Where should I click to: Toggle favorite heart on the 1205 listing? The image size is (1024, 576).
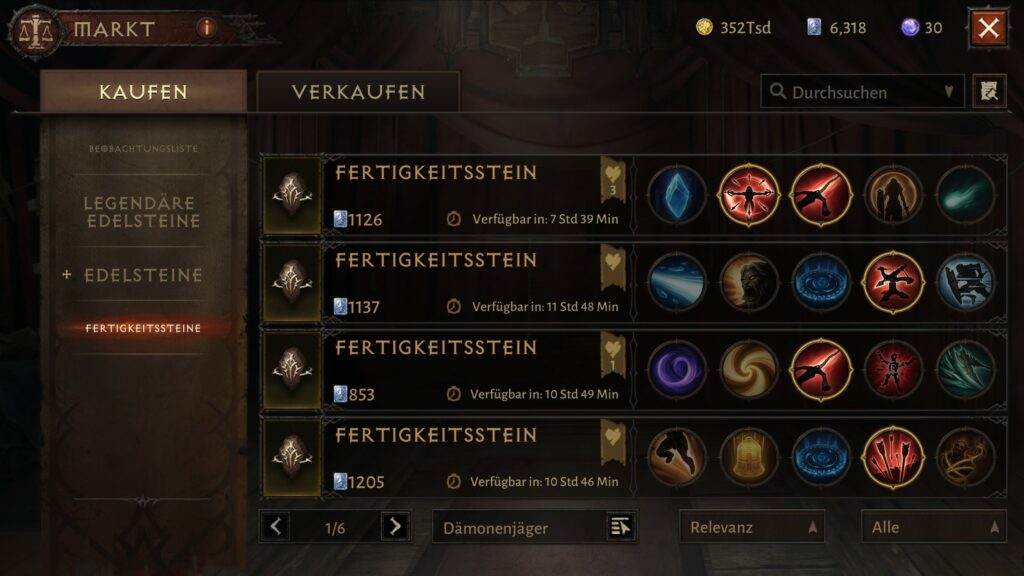[x=613, y=441]
